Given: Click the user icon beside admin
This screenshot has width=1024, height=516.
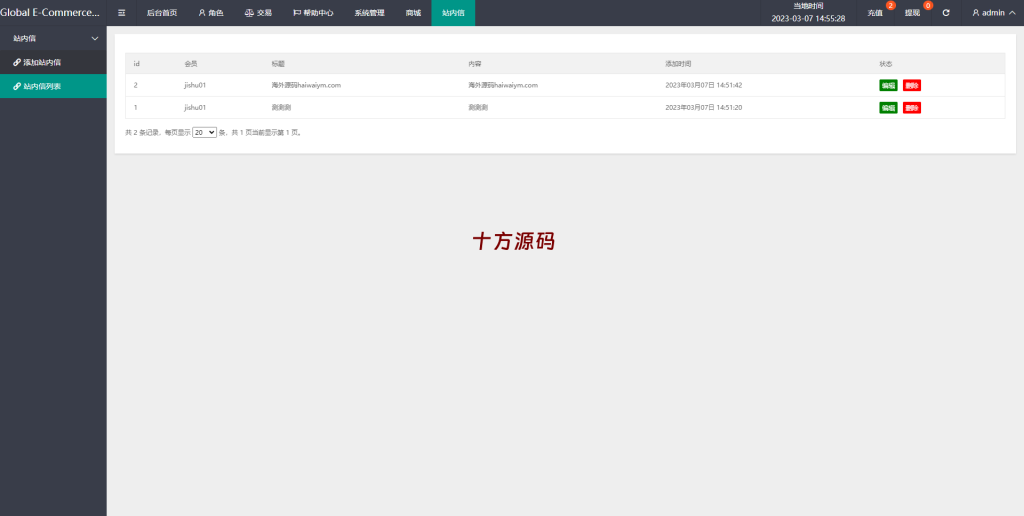Looking at the screenshot, I should point(976,13).
